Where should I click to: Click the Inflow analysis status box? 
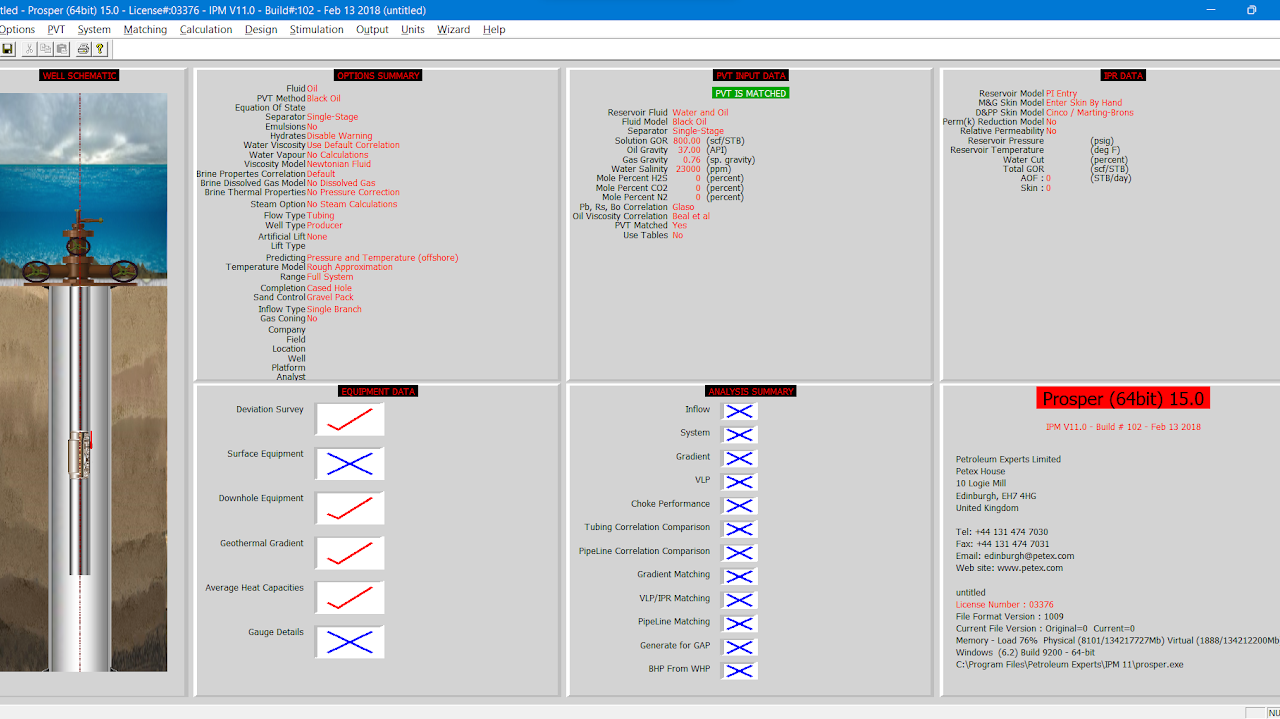739,411
